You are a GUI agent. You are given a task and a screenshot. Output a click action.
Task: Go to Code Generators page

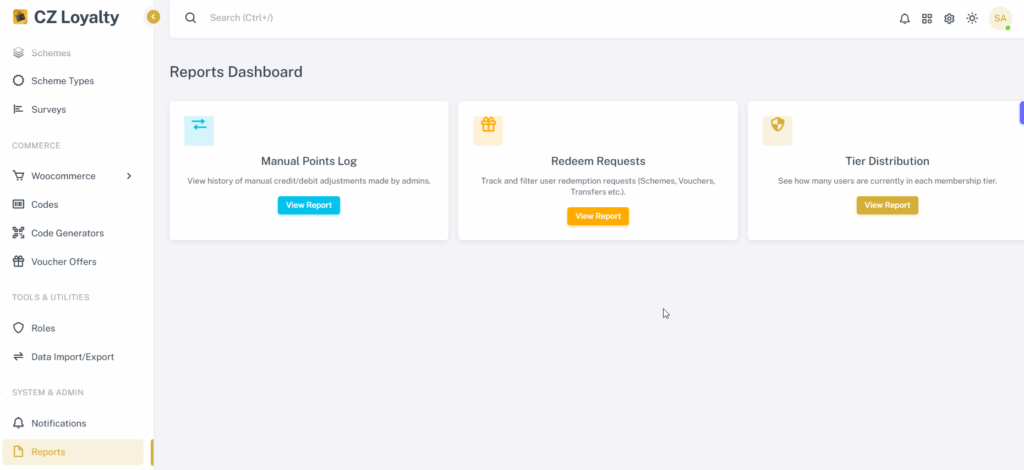72,233
